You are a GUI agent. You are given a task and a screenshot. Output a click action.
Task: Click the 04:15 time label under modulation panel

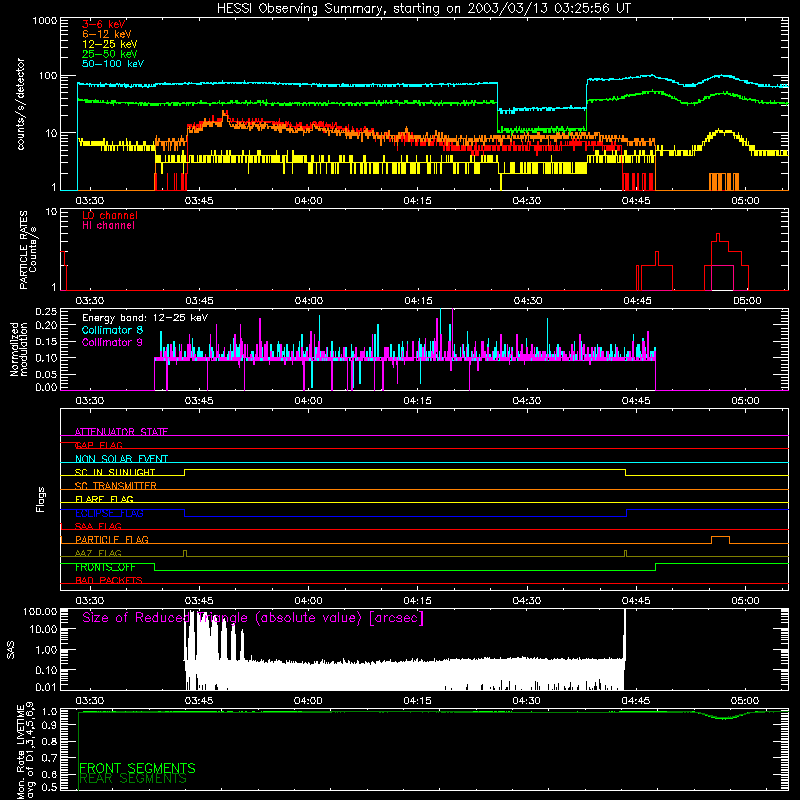[x=417, y=401]
